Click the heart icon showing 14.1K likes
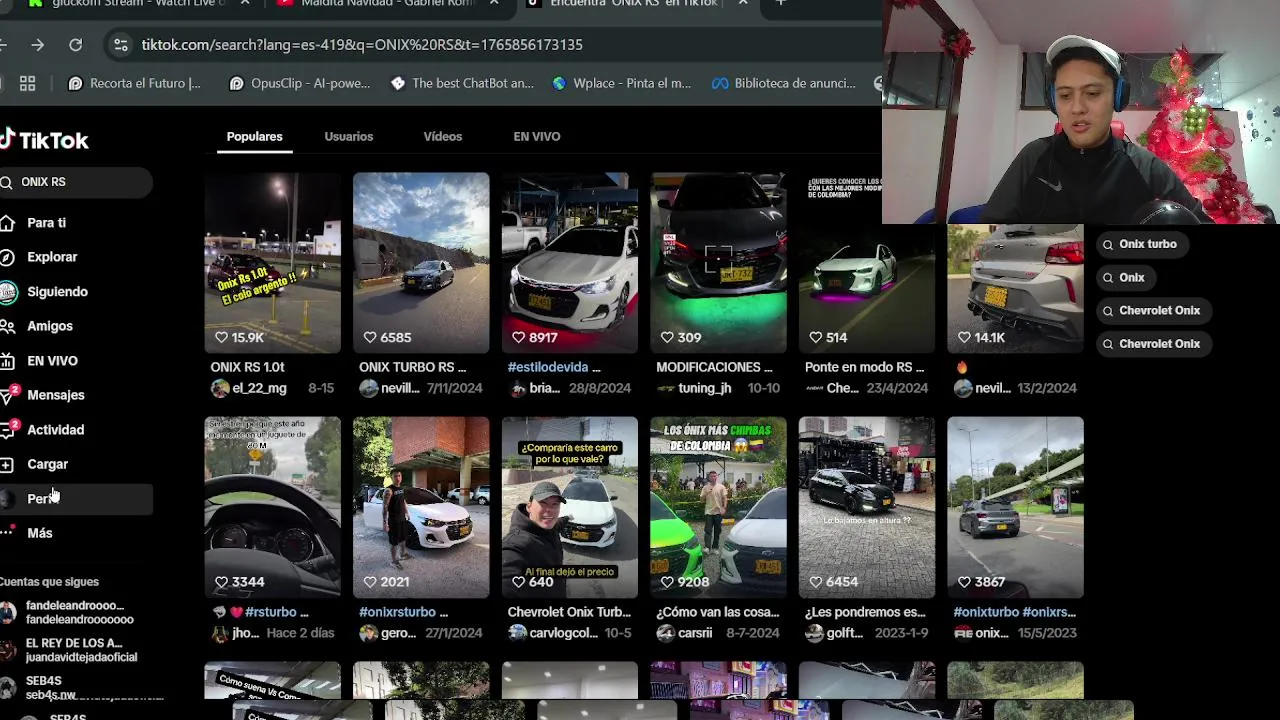The image size is (1280, 720). [964, 338]
